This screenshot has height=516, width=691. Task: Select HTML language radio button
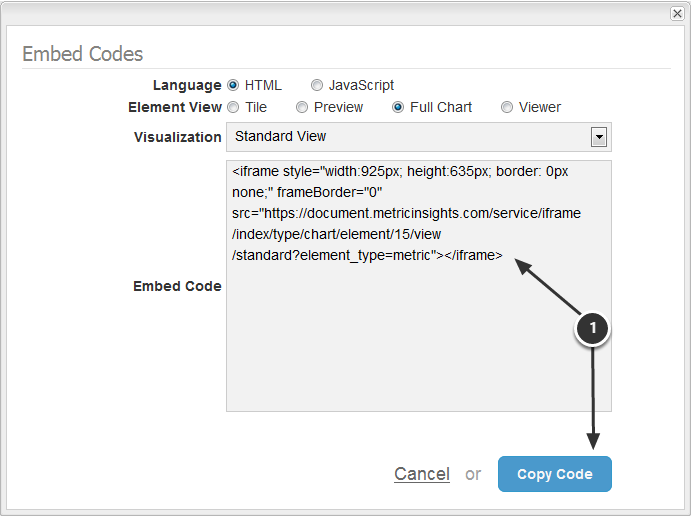tap(233, 85)
